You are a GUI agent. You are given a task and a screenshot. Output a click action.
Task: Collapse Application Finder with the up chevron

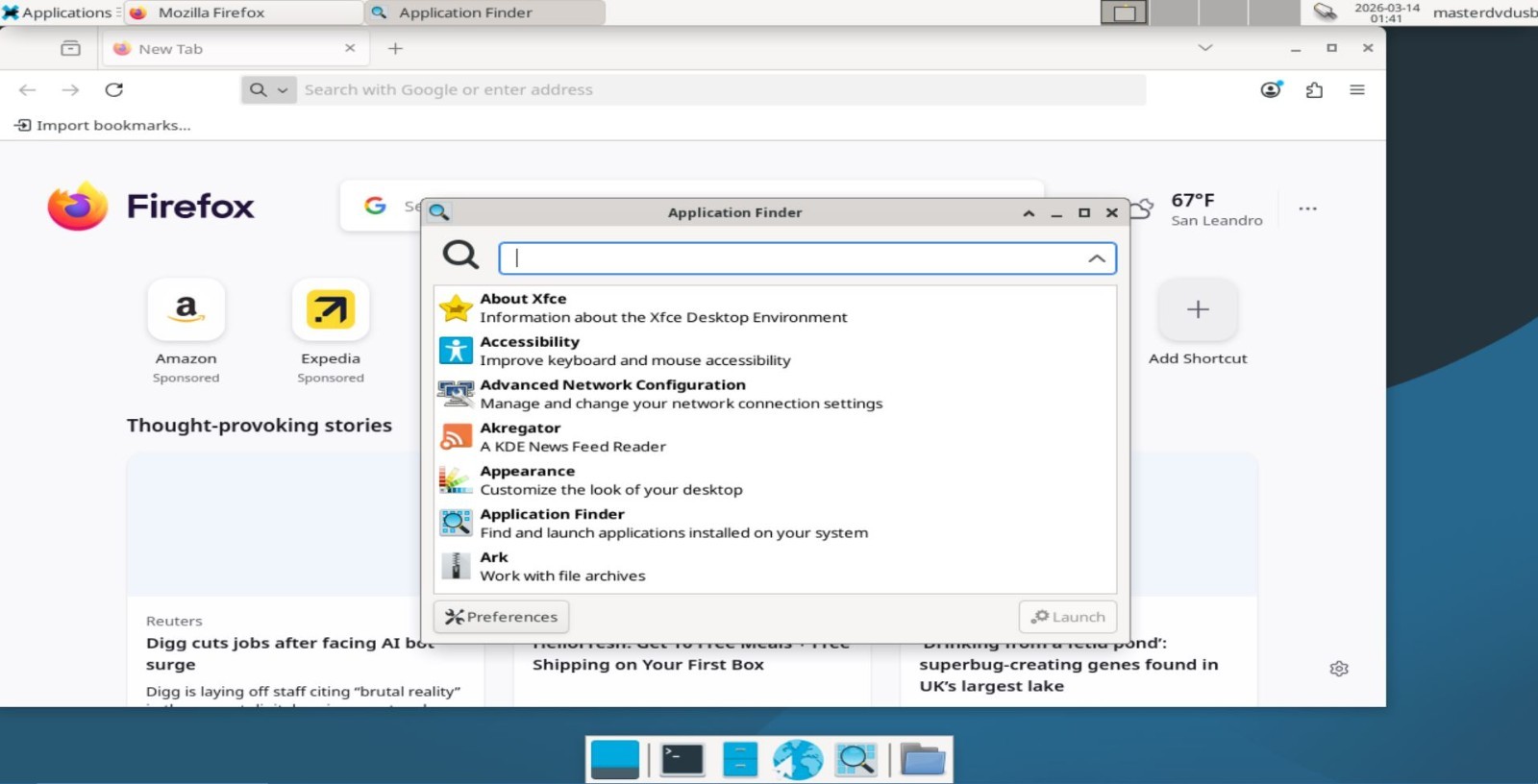pyautogui.click(x=1097, y=258)
